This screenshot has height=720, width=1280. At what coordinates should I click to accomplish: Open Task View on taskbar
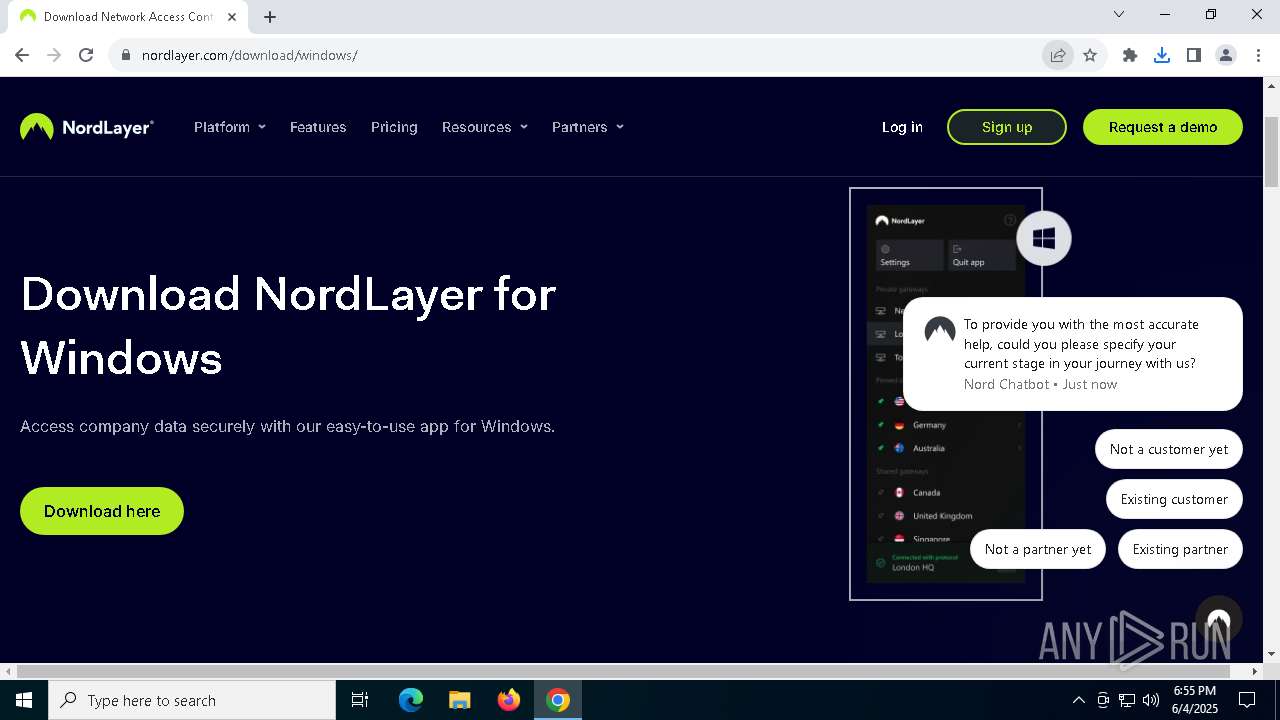pos(360,700)
